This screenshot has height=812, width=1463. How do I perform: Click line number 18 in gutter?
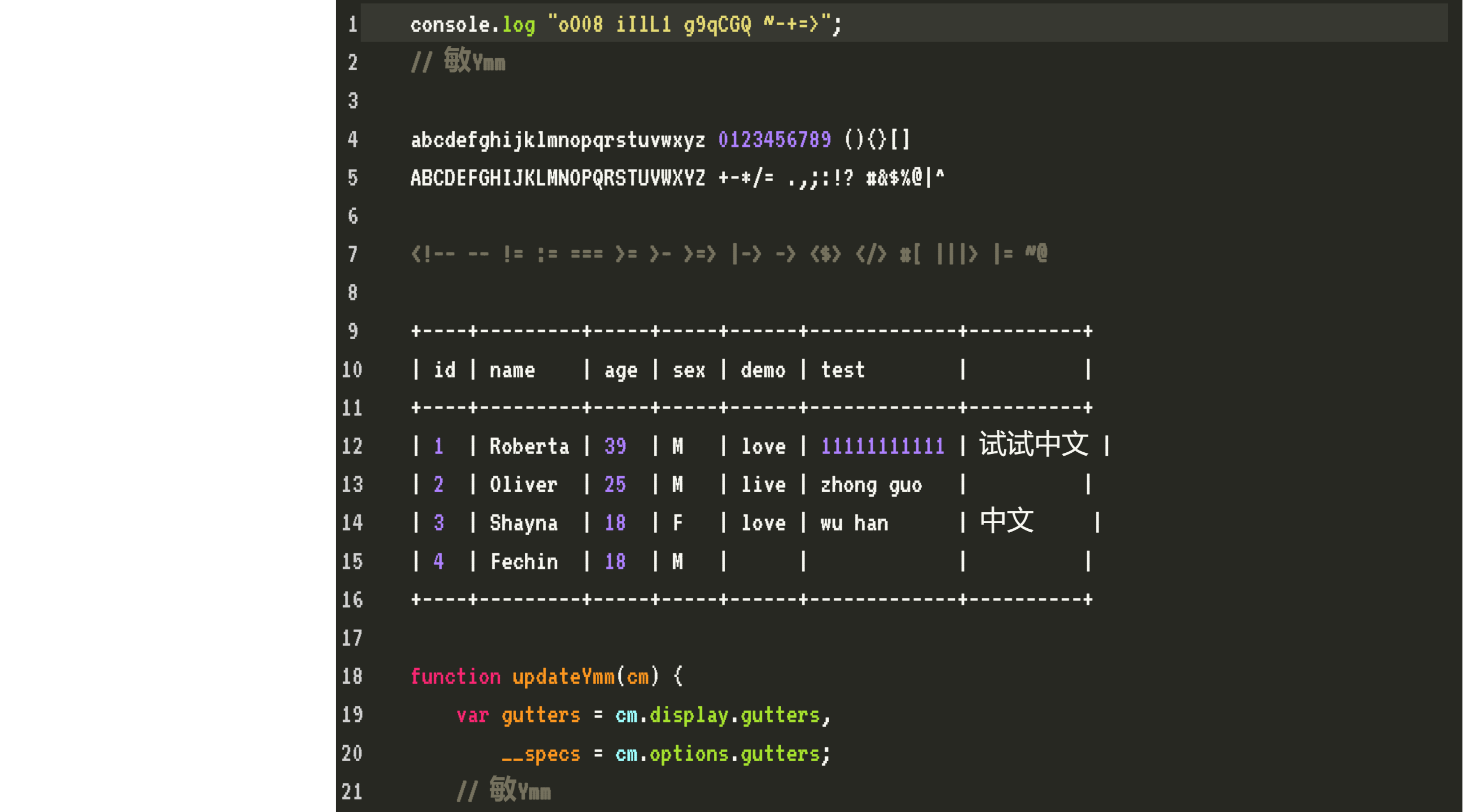coord(352,676)
